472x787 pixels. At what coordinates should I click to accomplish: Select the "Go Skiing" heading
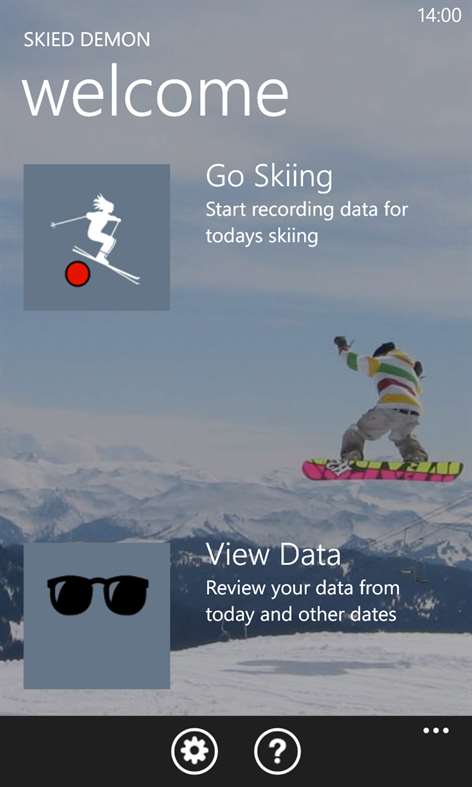tap(269, 177)
